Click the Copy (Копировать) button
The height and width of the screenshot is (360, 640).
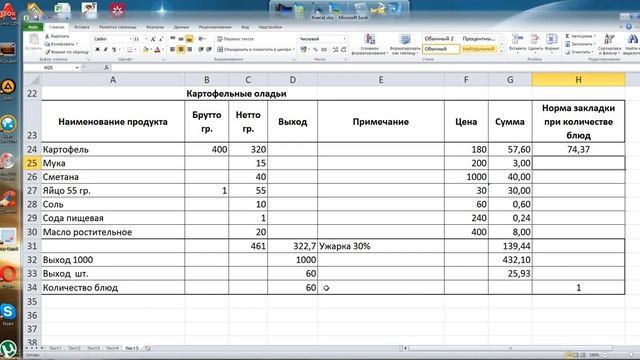(61, 44)
